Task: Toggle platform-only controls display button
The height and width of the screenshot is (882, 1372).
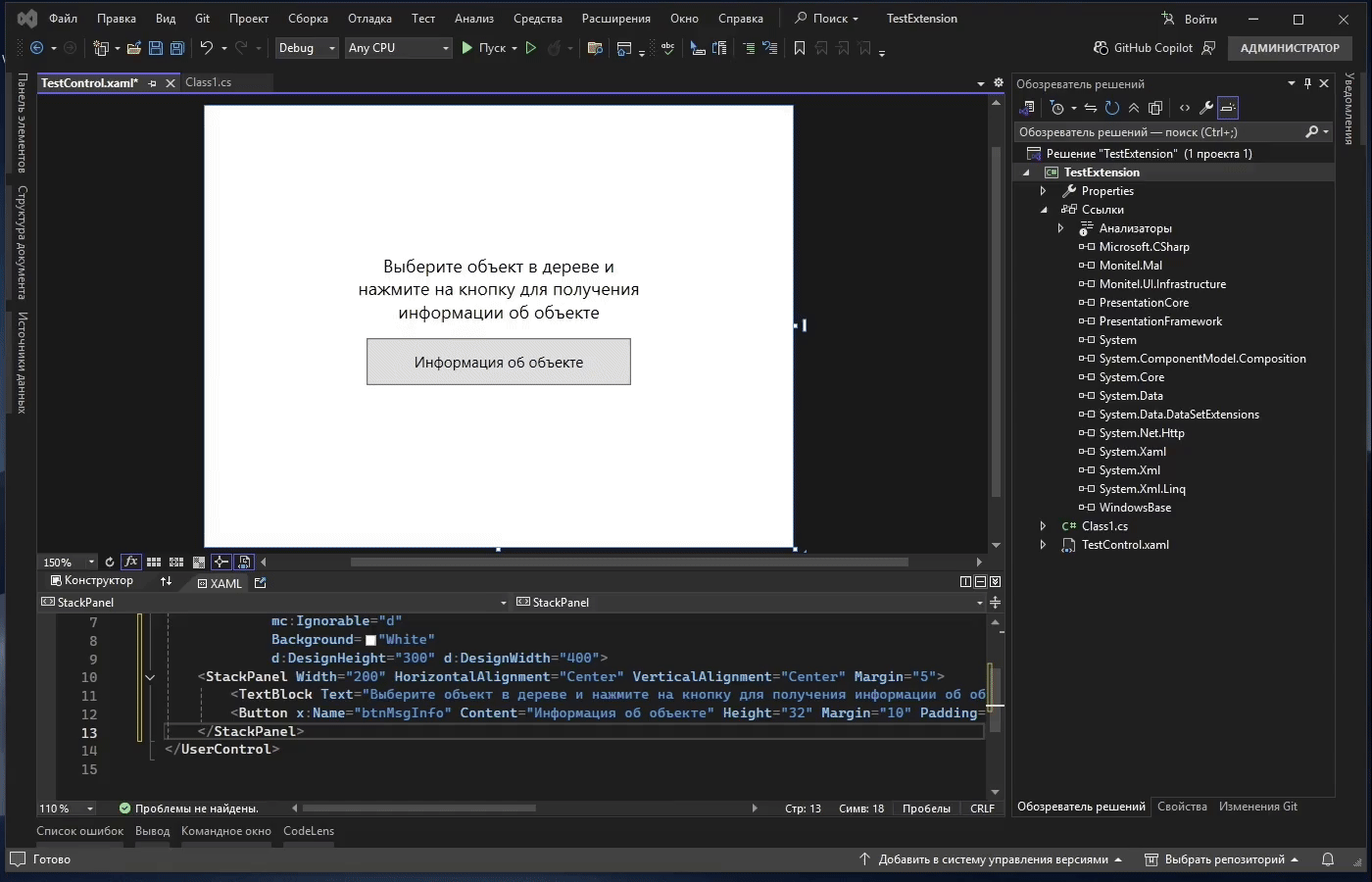Action: [244, 562]
